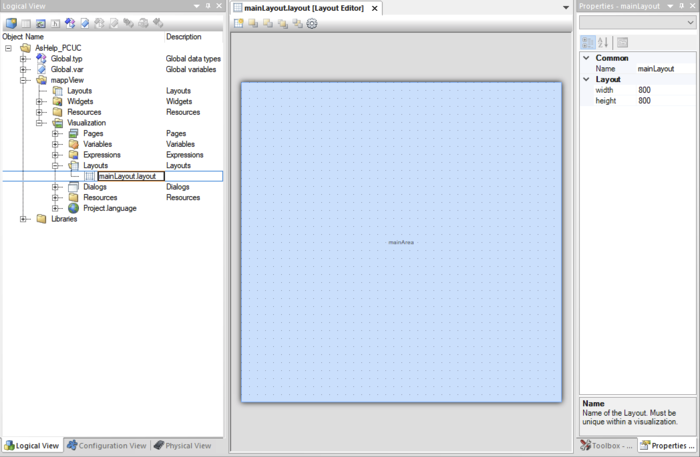
Task: Switch to the Logical View tab
Action: pyautogui.click(x=32, y=445)
